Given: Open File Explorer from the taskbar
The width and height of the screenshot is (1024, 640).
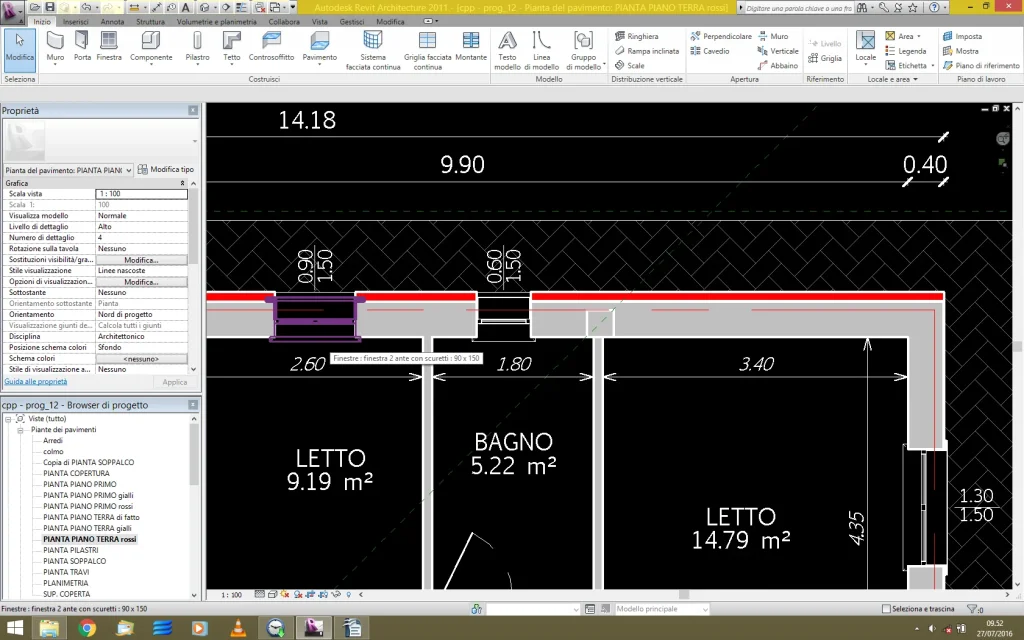Looking at the screenshot, I should [x=50, y=628].
